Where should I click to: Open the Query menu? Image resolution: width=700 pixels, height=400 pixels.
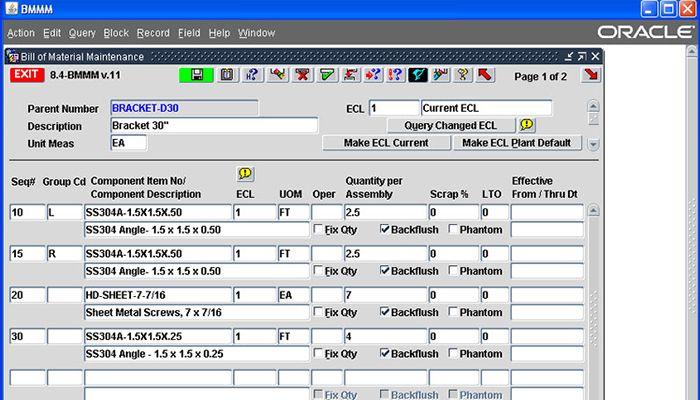click(82, 33)
